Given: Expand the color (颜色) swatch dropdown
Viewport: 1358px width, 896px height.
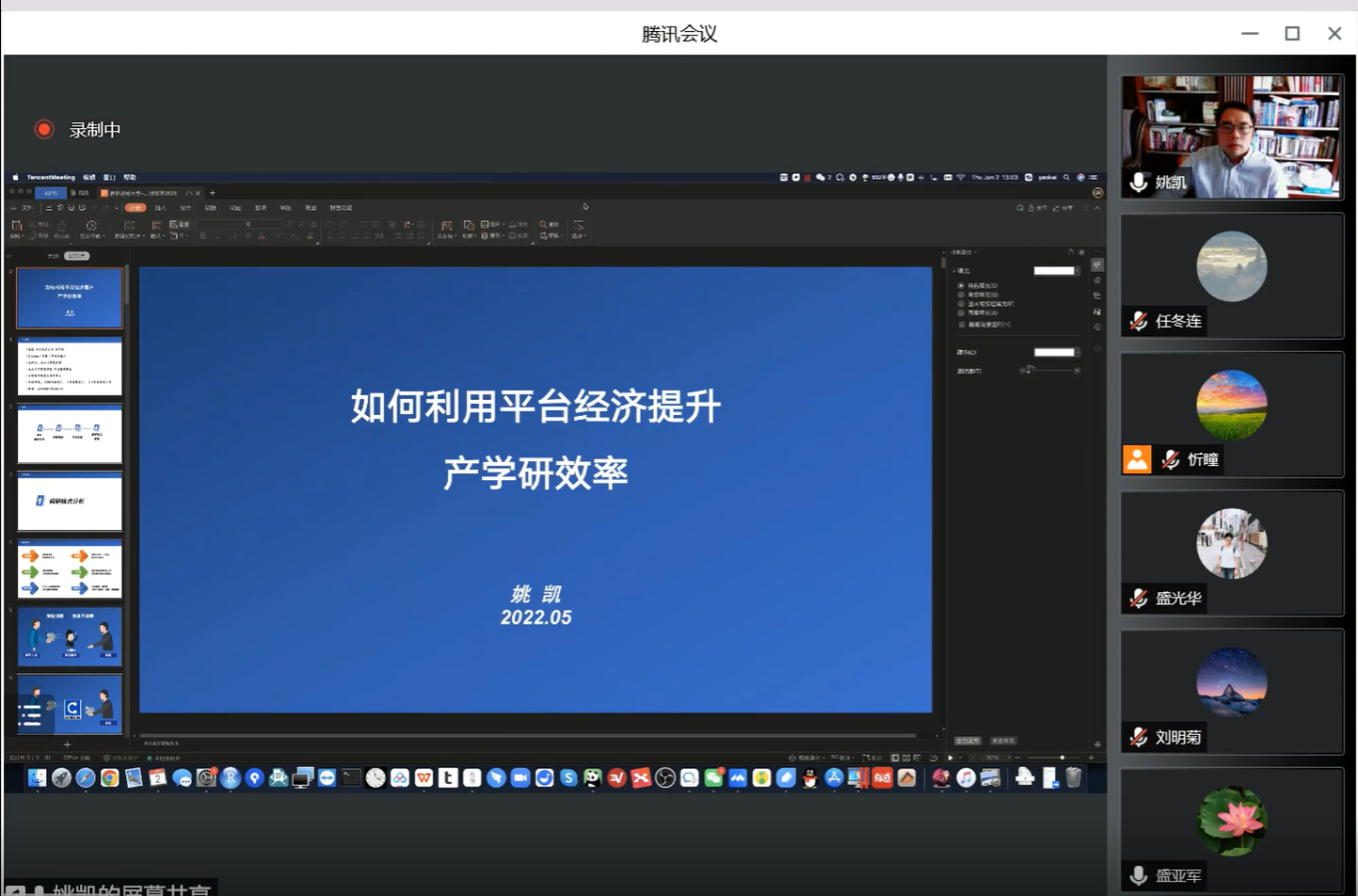Looking at the screenshot, I should tap(1078, 352).
